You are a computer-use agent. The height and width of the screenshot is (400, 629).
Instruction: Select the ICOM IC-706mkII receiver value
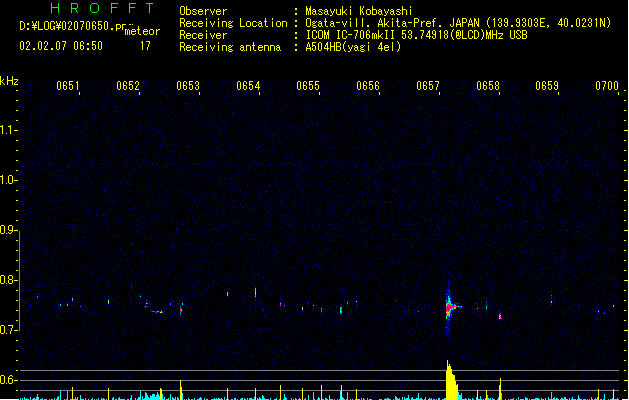click(416, 35)
